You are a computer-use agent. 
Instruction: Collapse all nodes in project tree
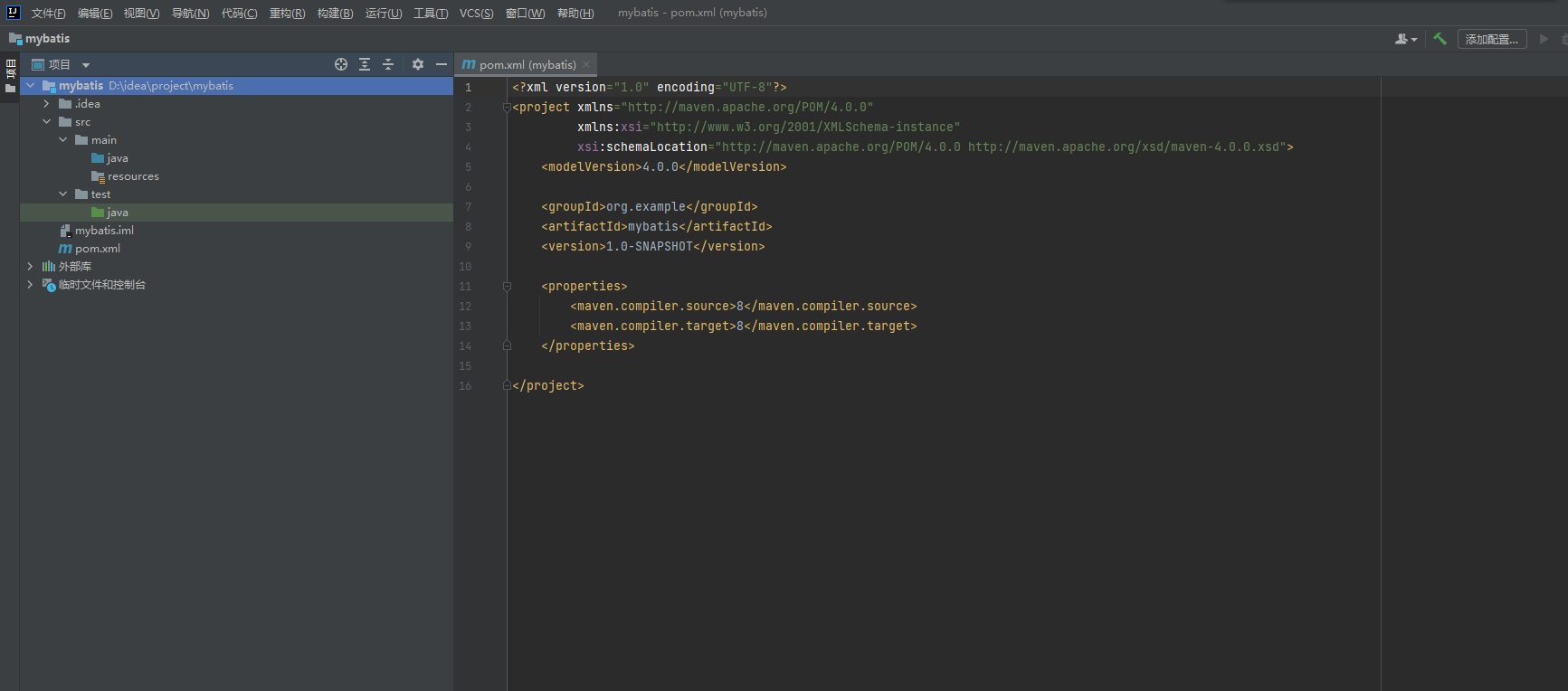388,64
